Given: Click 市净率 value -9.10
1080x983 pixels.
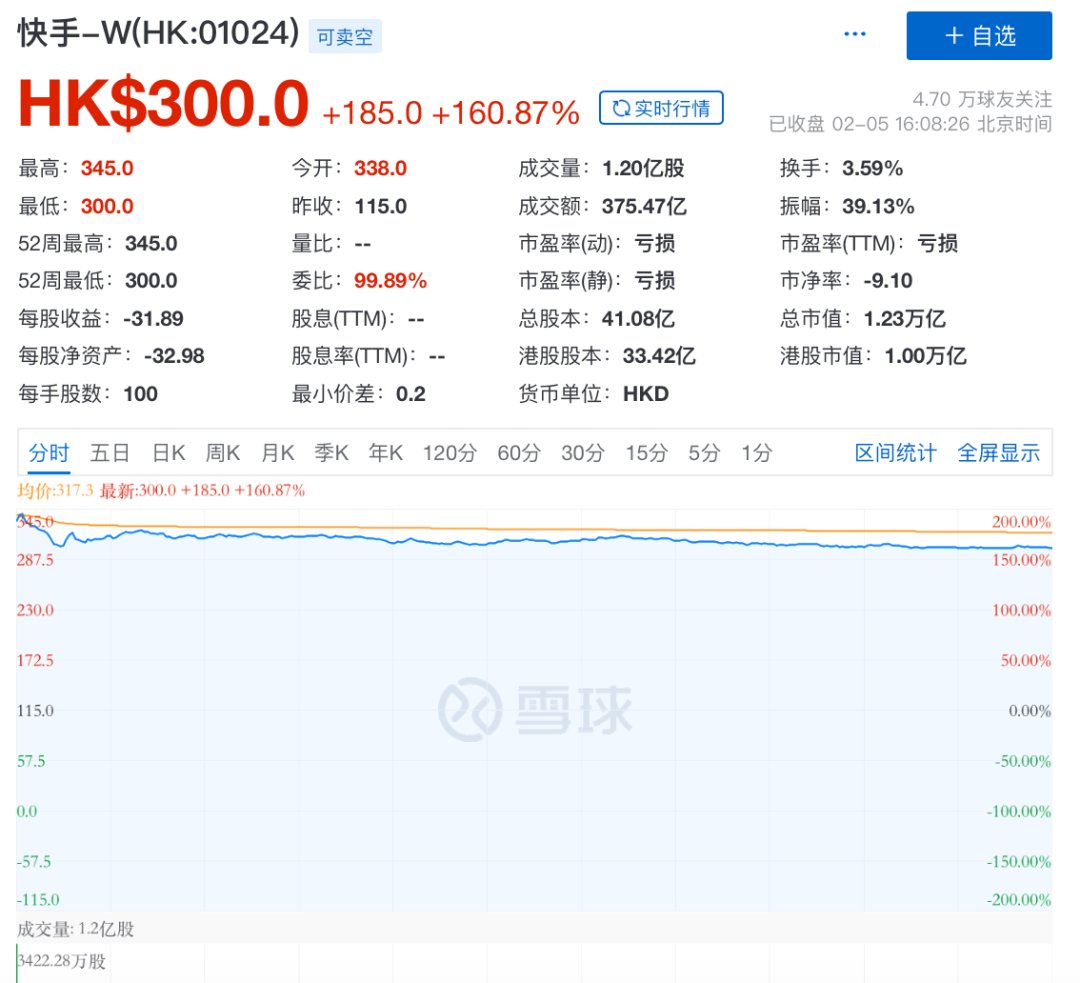Looking at the screenshot, I should coord(888,280).
